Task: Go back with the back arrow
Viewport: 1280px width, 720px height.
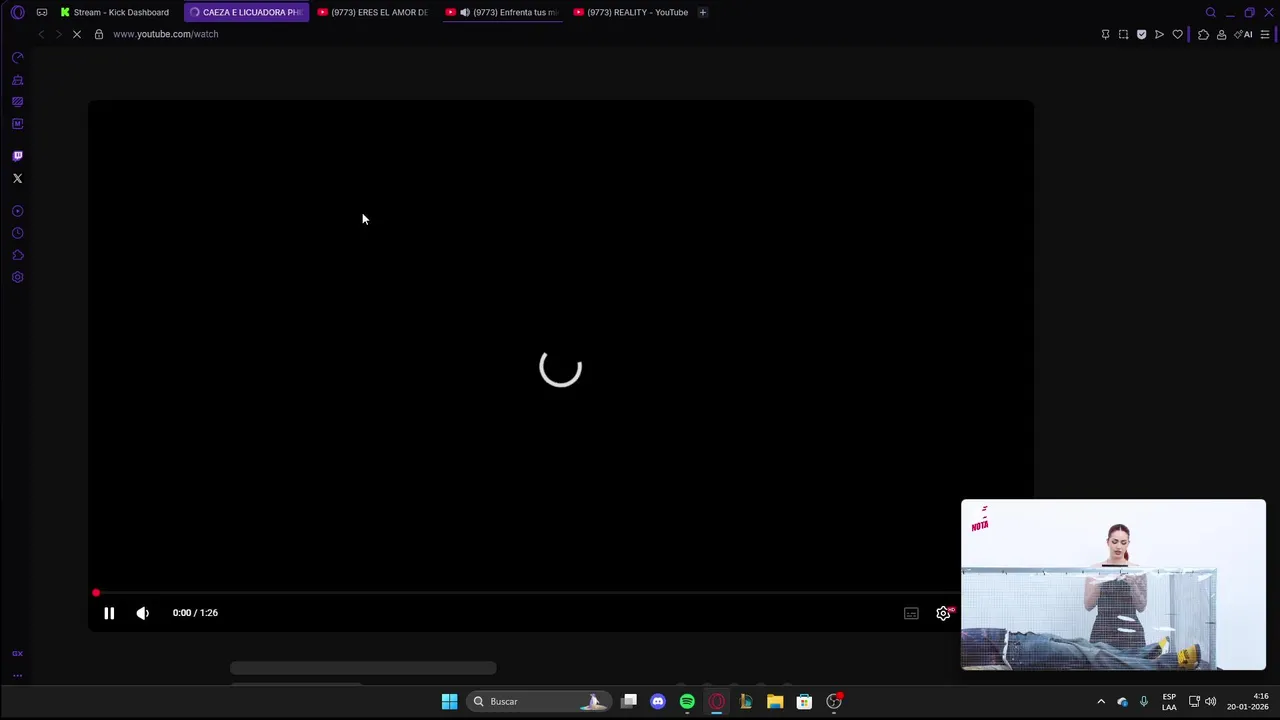Action: coord(41,34)
